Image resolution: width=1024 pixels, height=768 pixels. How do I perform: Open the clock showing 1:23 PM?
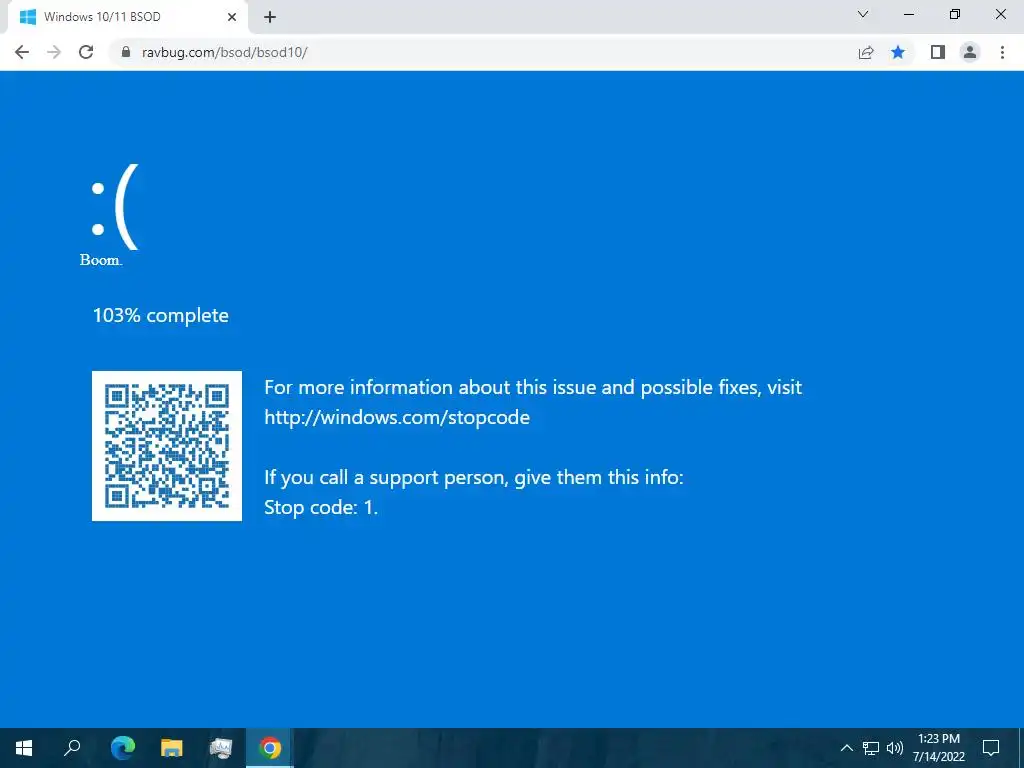click(x=938, y=748)
